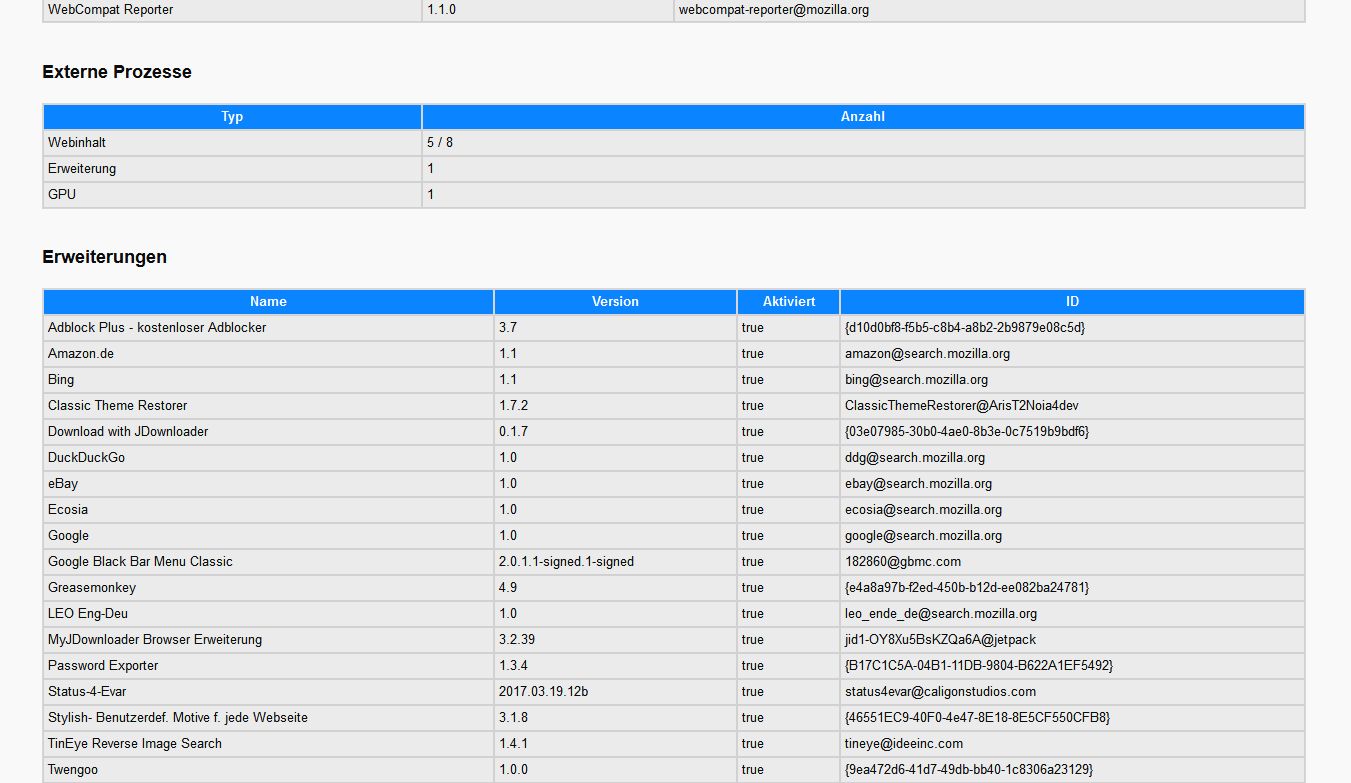Click the "Erweiterungen" section heading
The height and width of the screenshot is (783, 1351).
coord(104,257)
